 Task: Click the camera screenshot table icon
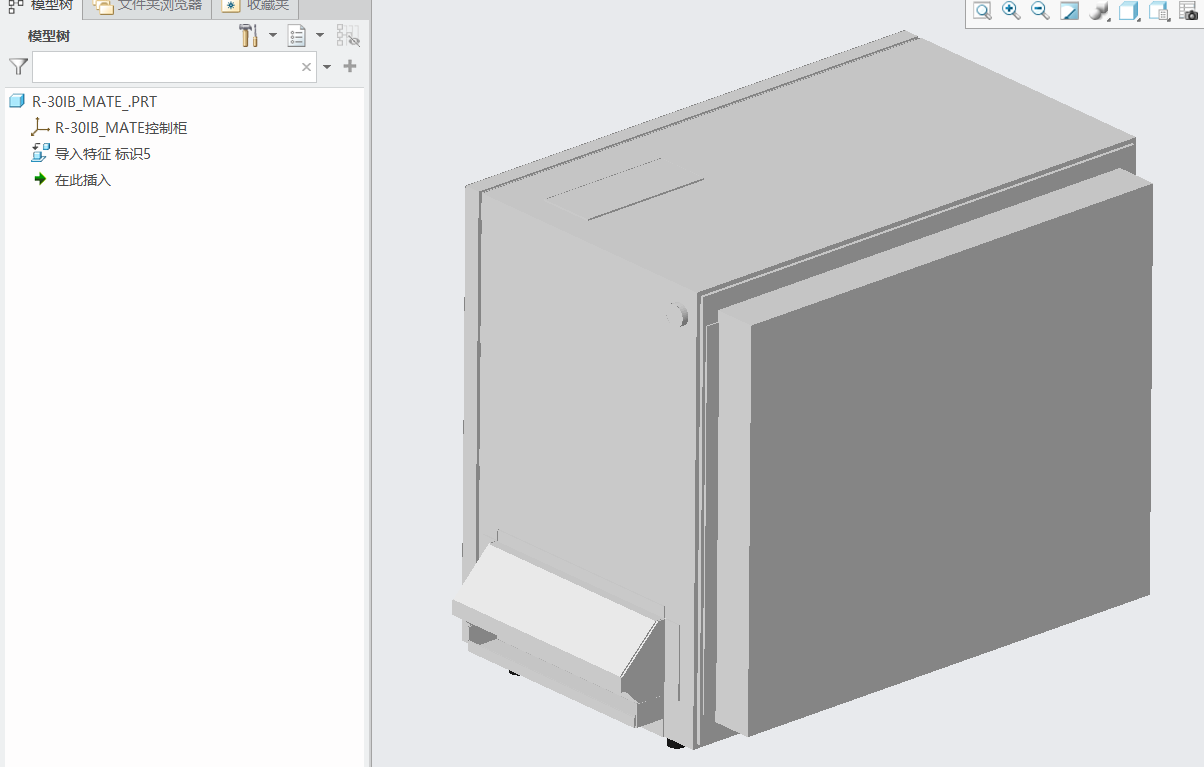(1189, 11)
